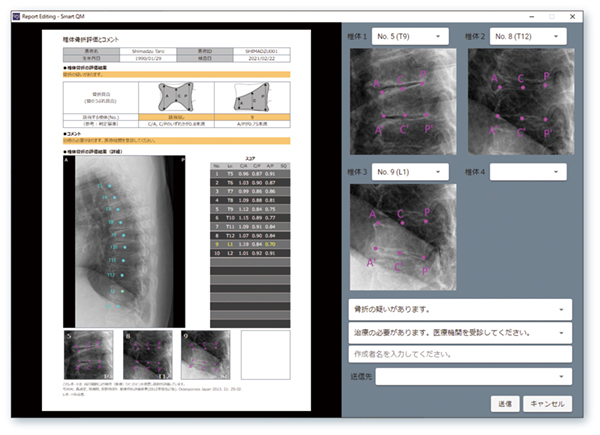Image resolution: width=600 pixels, height=435 pixels.
Task: Open the 治療の必要があります comment dropdown
Action: (460, 332)
